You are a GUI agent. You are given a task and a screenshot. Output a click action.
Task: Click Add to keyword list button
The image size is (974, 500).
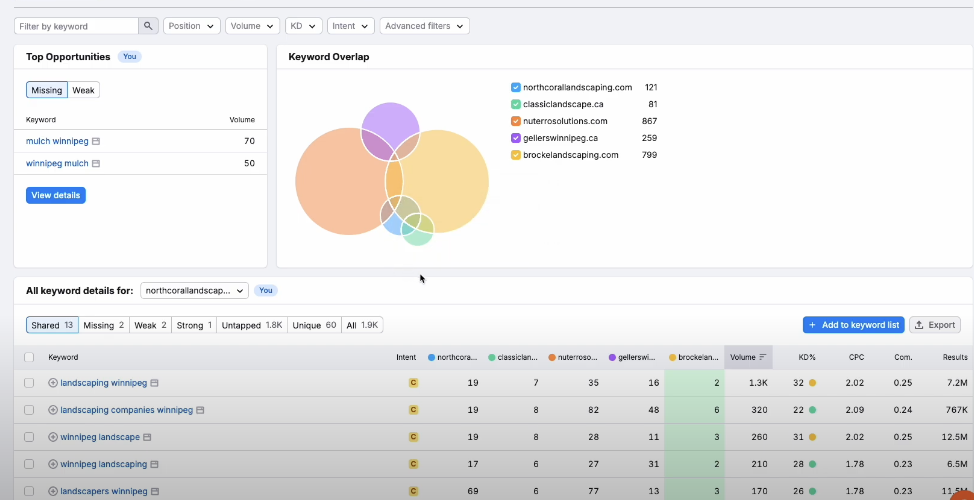853,325
